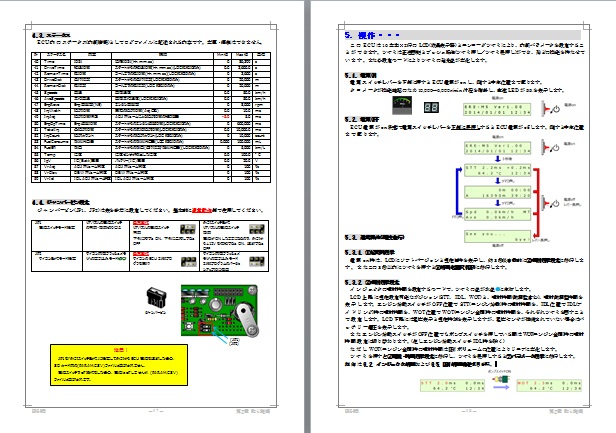Screen dimensions: 616x433
Task: Click the "Time" cell in the status table
Action: pyautogui.click(x=56, y=62)
